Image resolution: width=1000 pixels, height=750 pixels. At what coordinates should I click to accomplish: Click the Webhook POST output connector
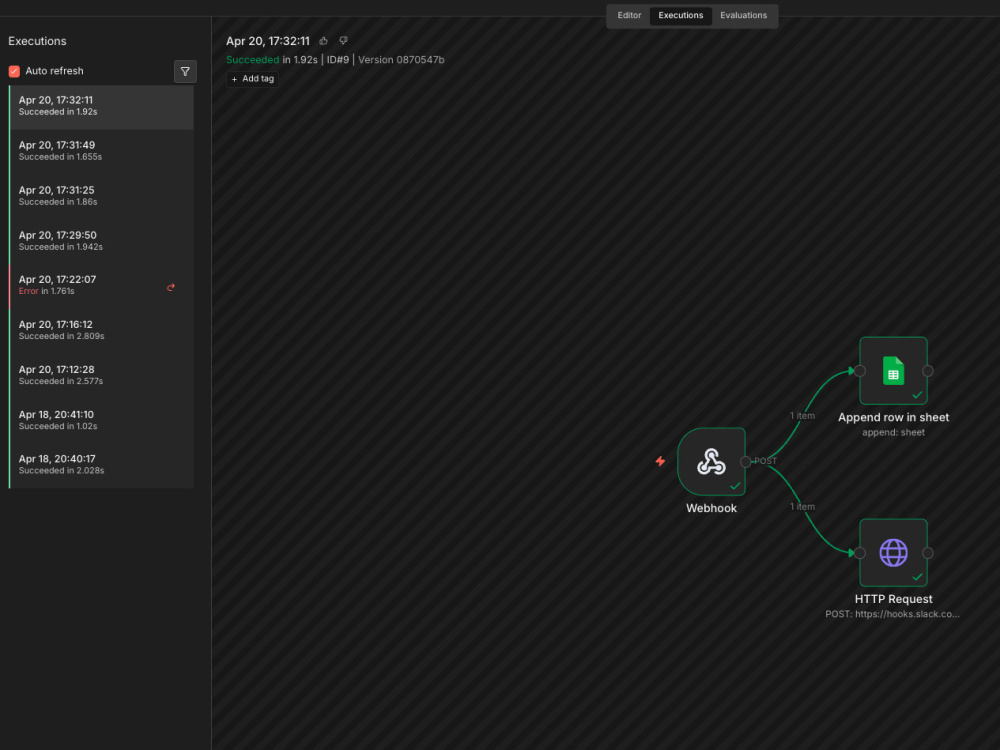pyautogui.click(x=746, y=462)
